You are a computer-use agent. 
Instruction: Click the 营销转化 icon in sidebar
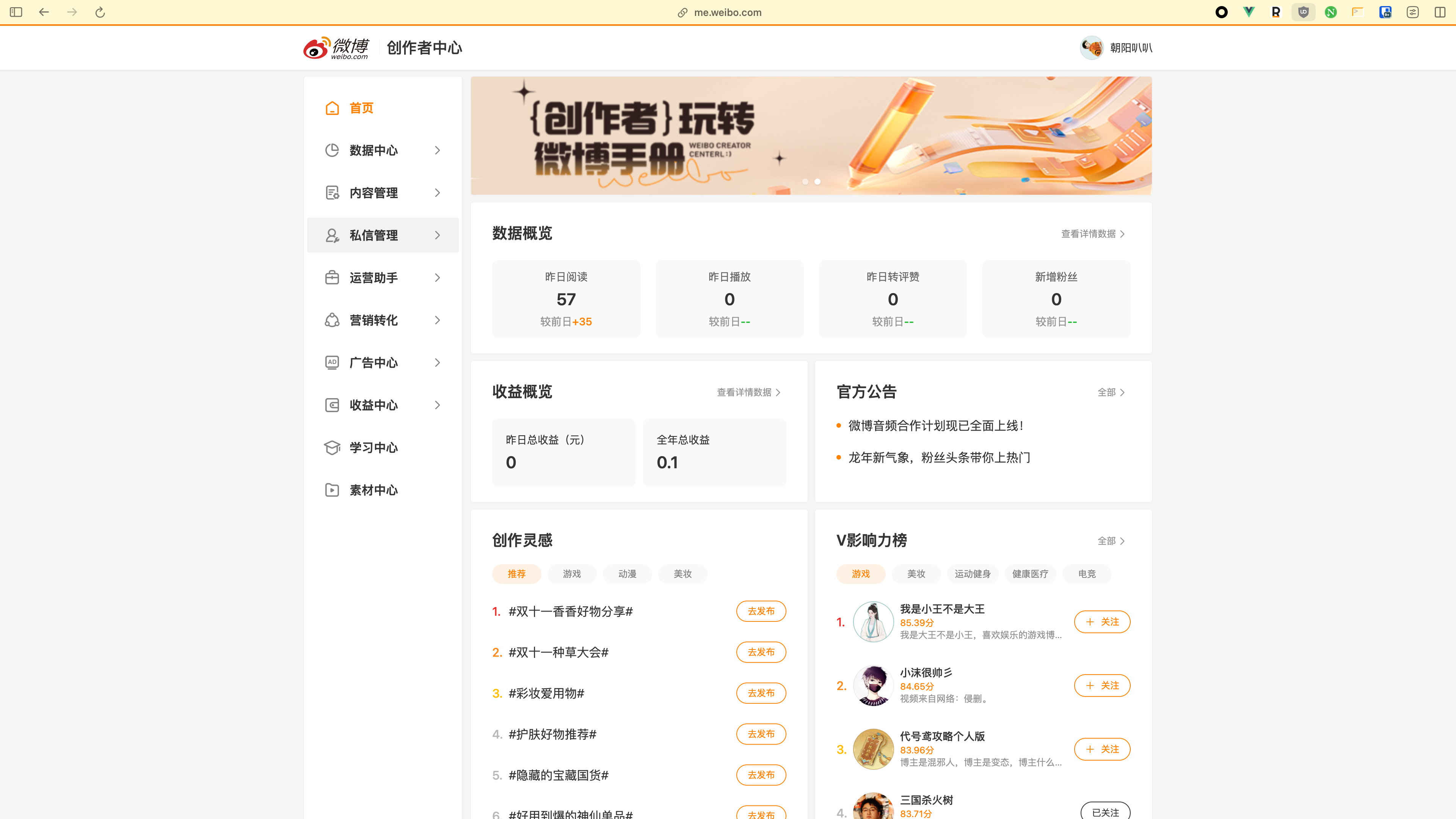coord(333,320)
